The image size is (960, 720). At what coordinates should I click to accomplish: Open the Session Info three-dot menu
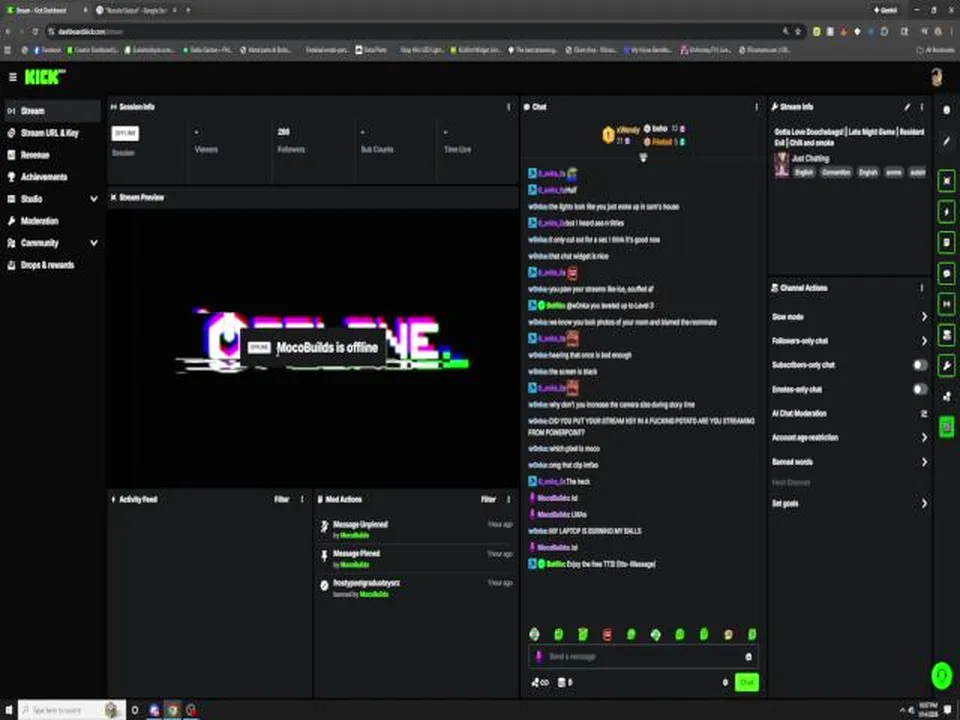point(508,107)
